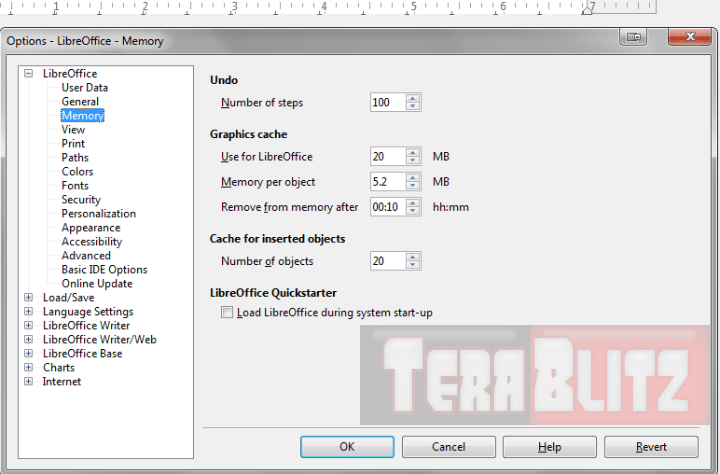
Task: Expand the Charts tree node
Action: click(28, 367)
